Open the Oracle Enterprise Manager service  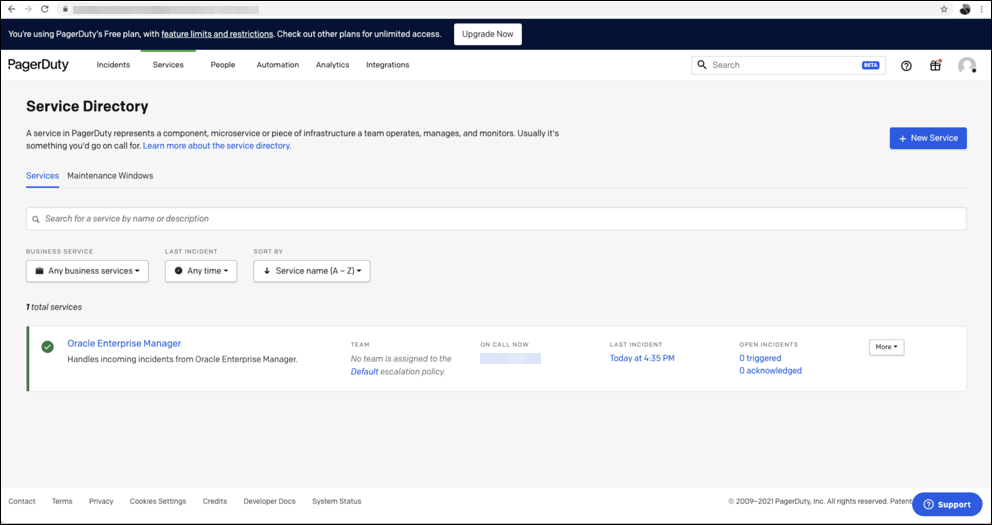[x=124, y=343]
